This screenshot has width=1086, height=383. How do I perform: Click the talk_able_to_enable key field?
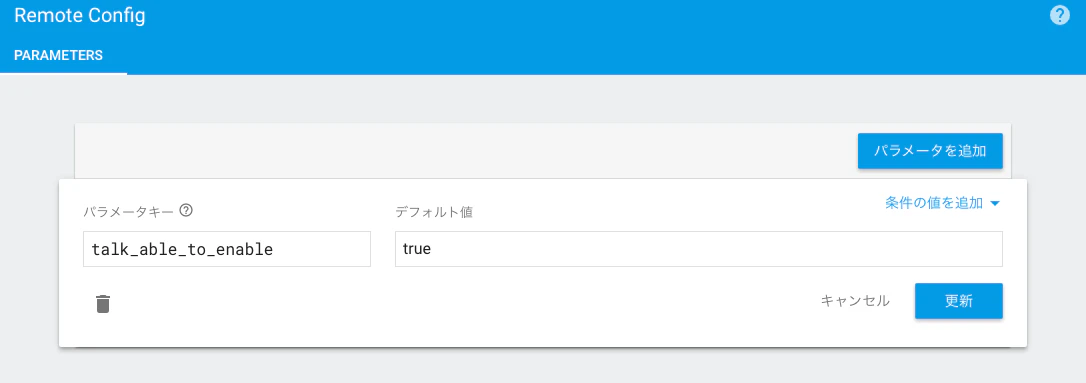[x=226, y=249]
